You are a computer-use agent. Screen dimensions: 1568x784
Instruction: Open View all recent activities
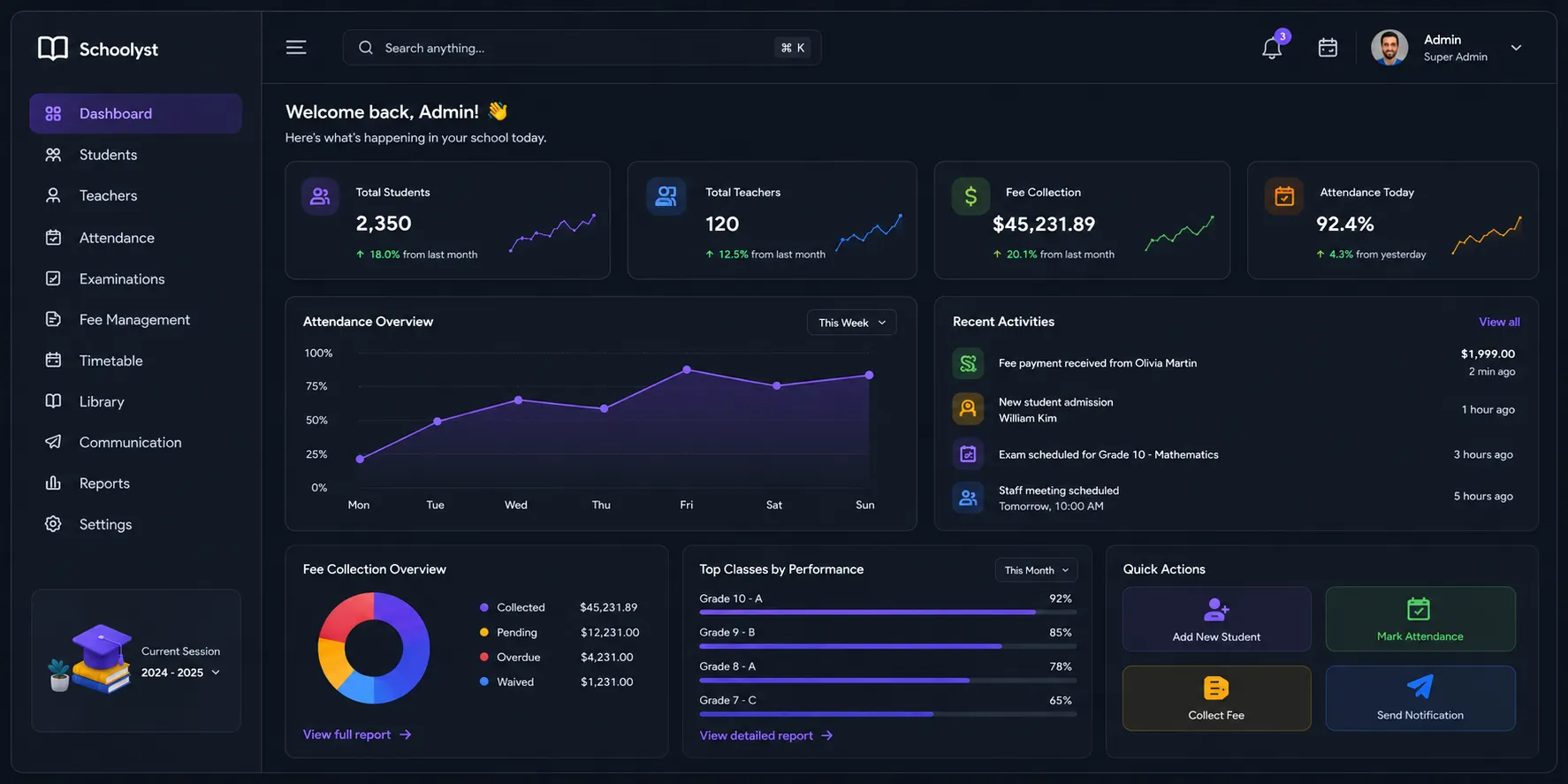[x=1499, y=322]
